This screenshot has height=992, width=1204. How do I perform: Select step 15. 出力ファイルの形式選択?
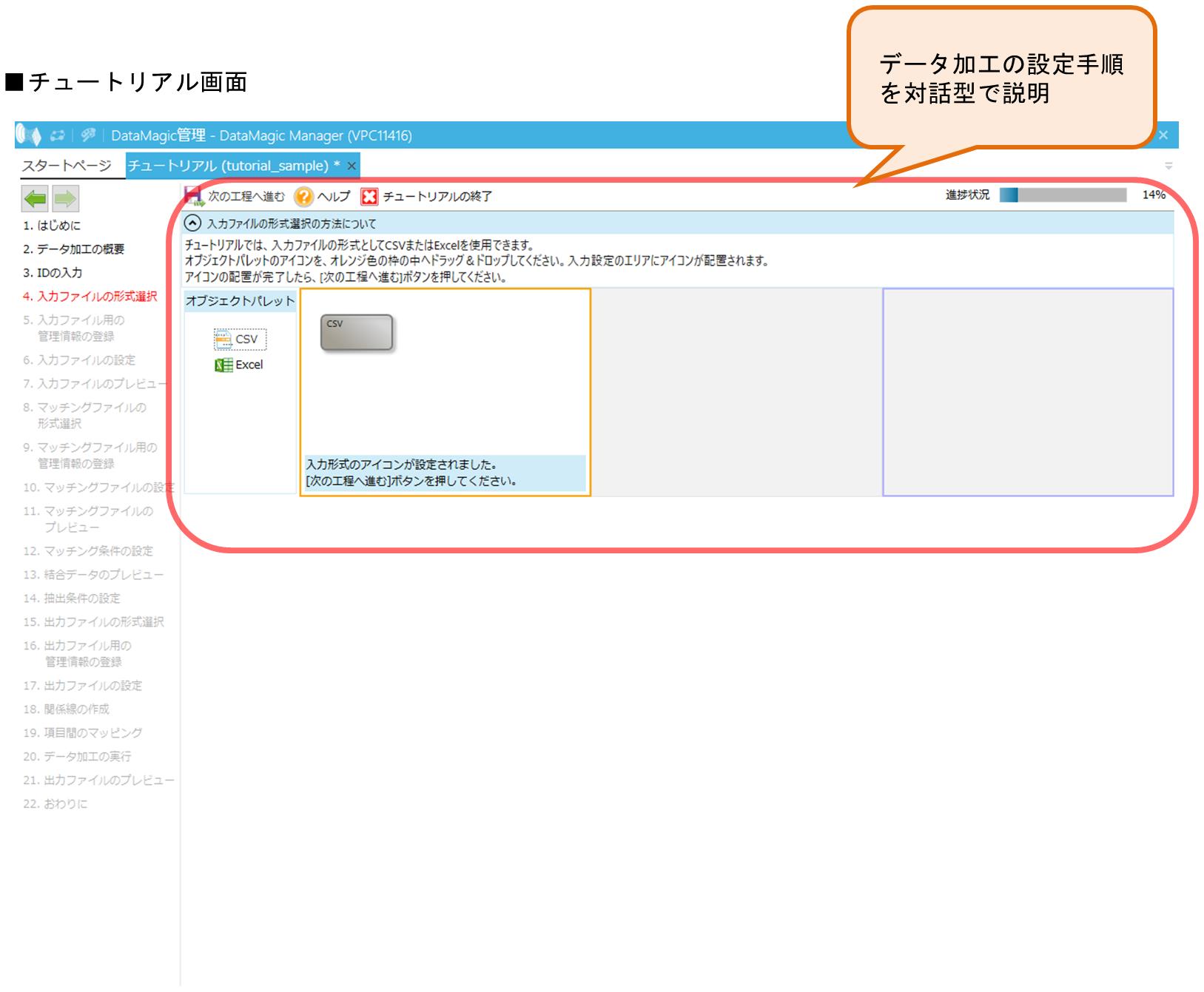94,621
